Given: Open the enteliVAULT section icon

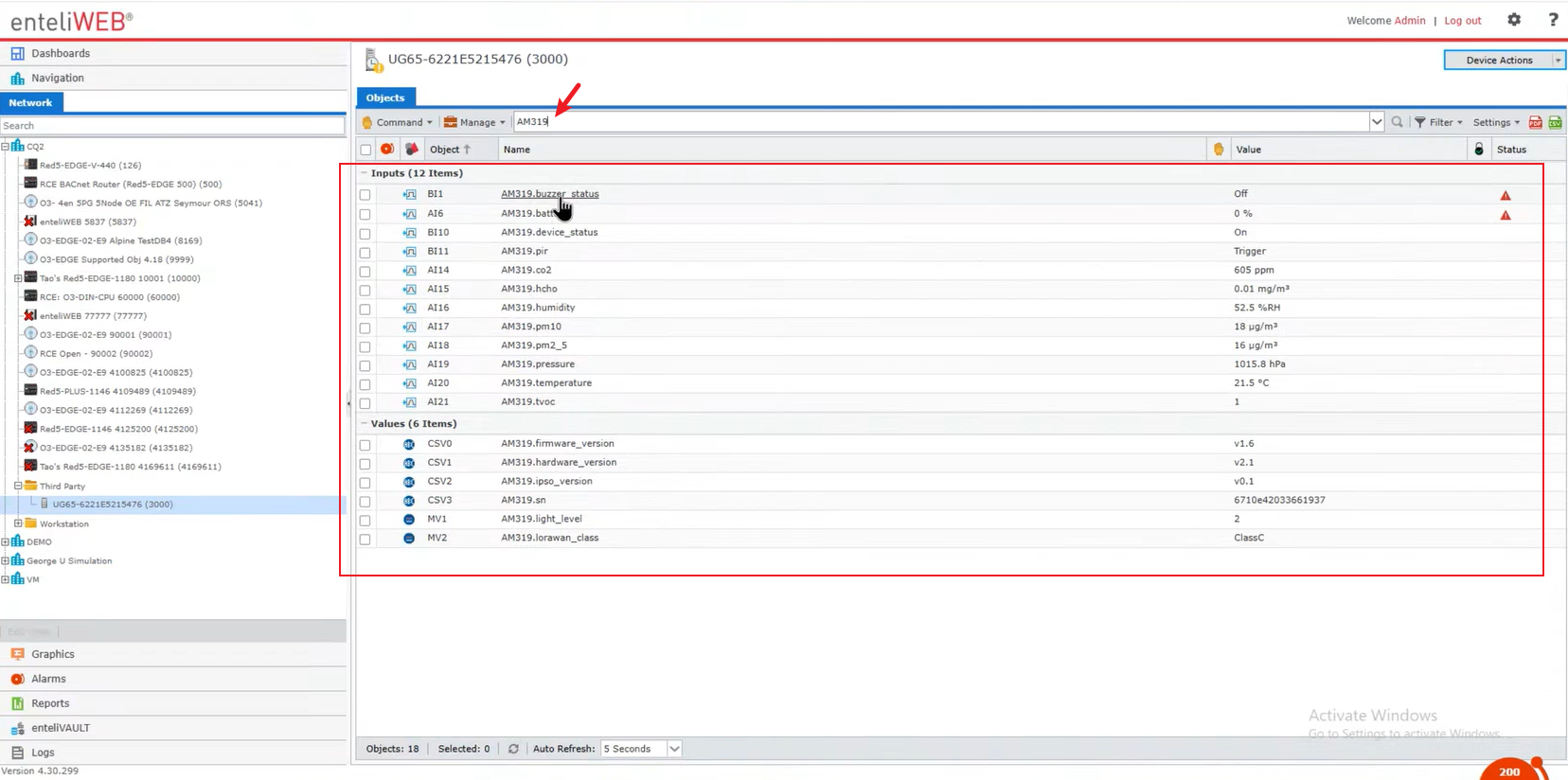Looking at the screenshot, I should tap(17, 728).
